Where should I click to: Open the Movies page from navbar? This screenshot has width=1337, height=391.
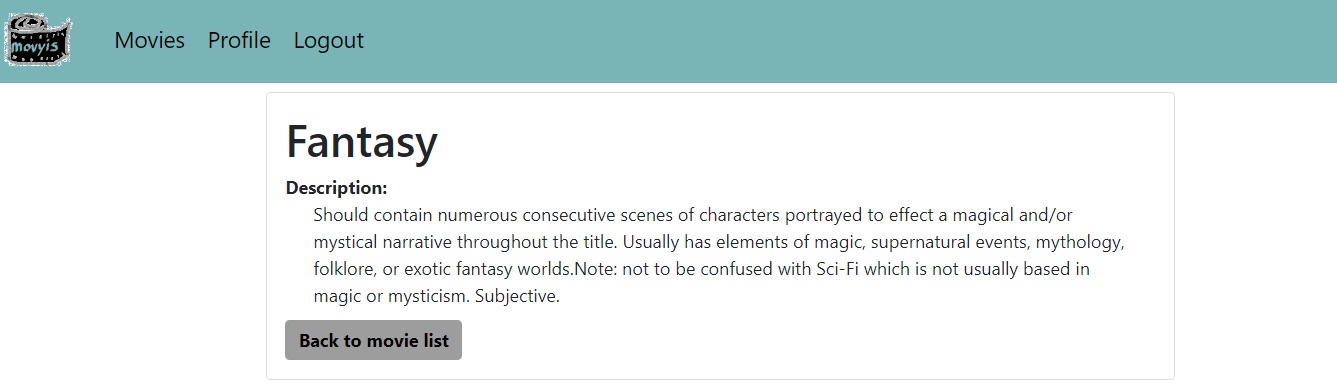(x=149, y=41)
